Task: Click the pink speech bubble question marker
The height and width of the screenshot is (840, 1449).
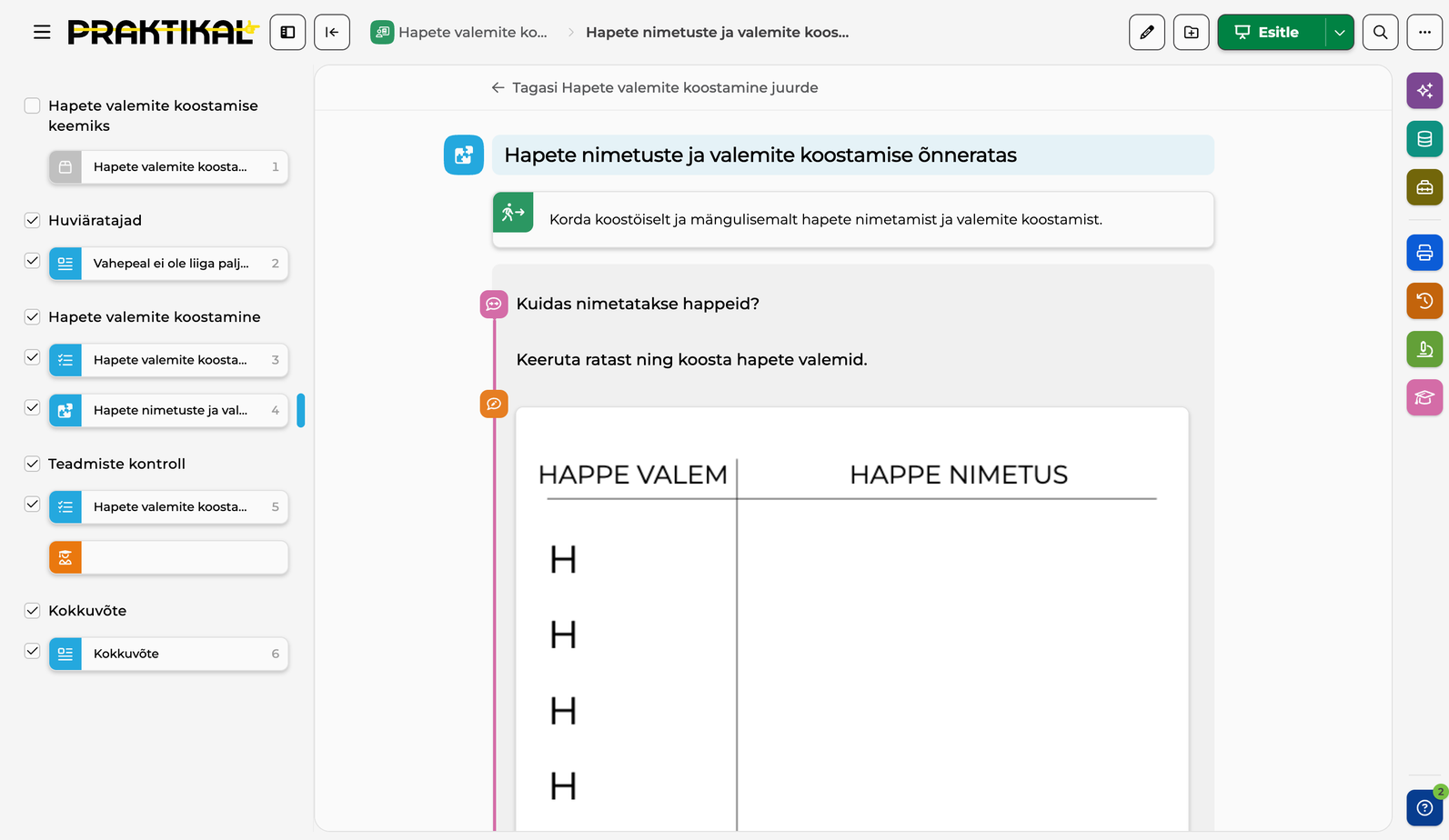Action: click(x=494, y=304)
